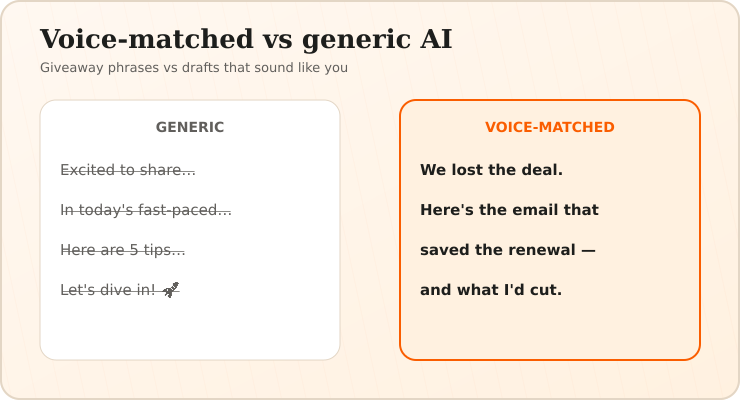This screenshot has height=400, width=740.
Task: Click the word 'Voice-matched' in the main title
Action: (147, 39)
